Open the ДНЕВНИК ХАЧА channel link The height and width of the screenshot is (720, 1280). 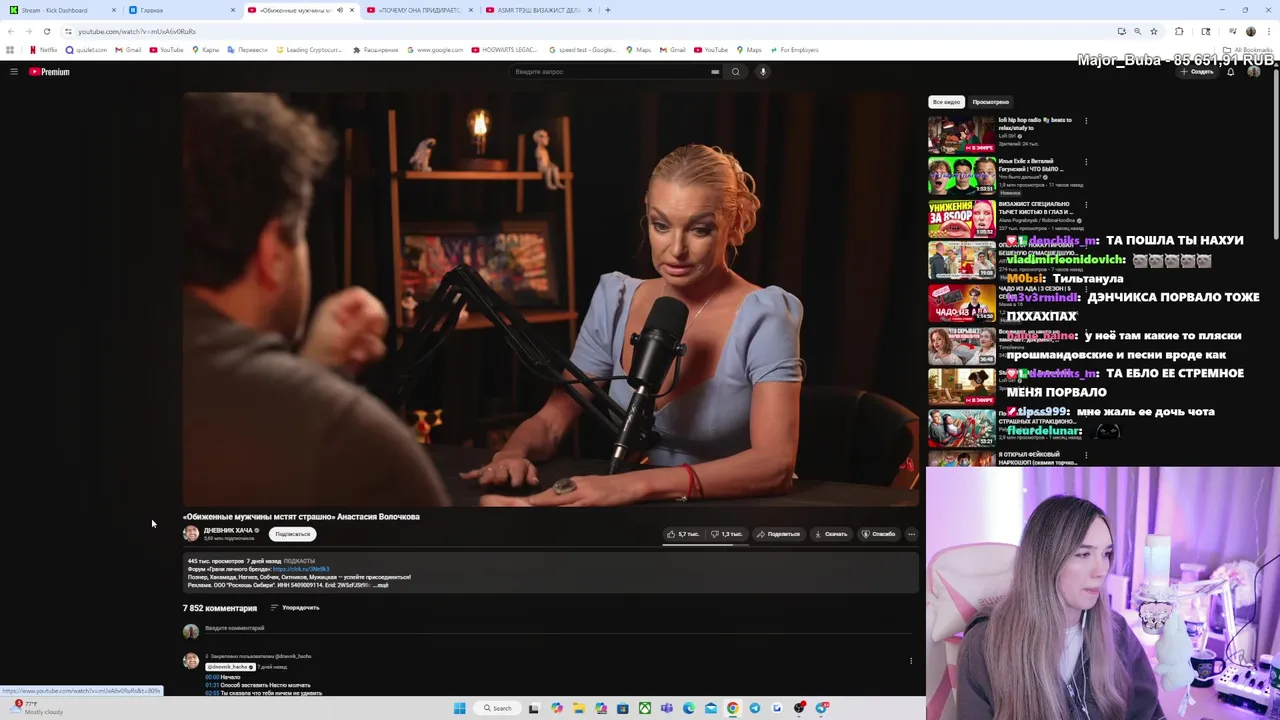(x=228, y=530)
